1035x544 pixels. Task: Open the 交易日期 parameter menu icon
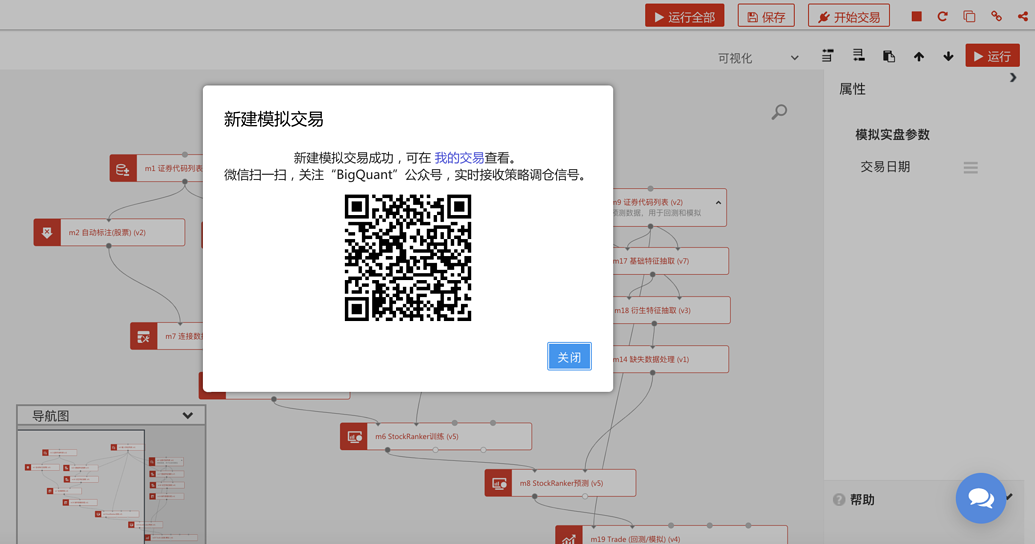coord(970,168)
